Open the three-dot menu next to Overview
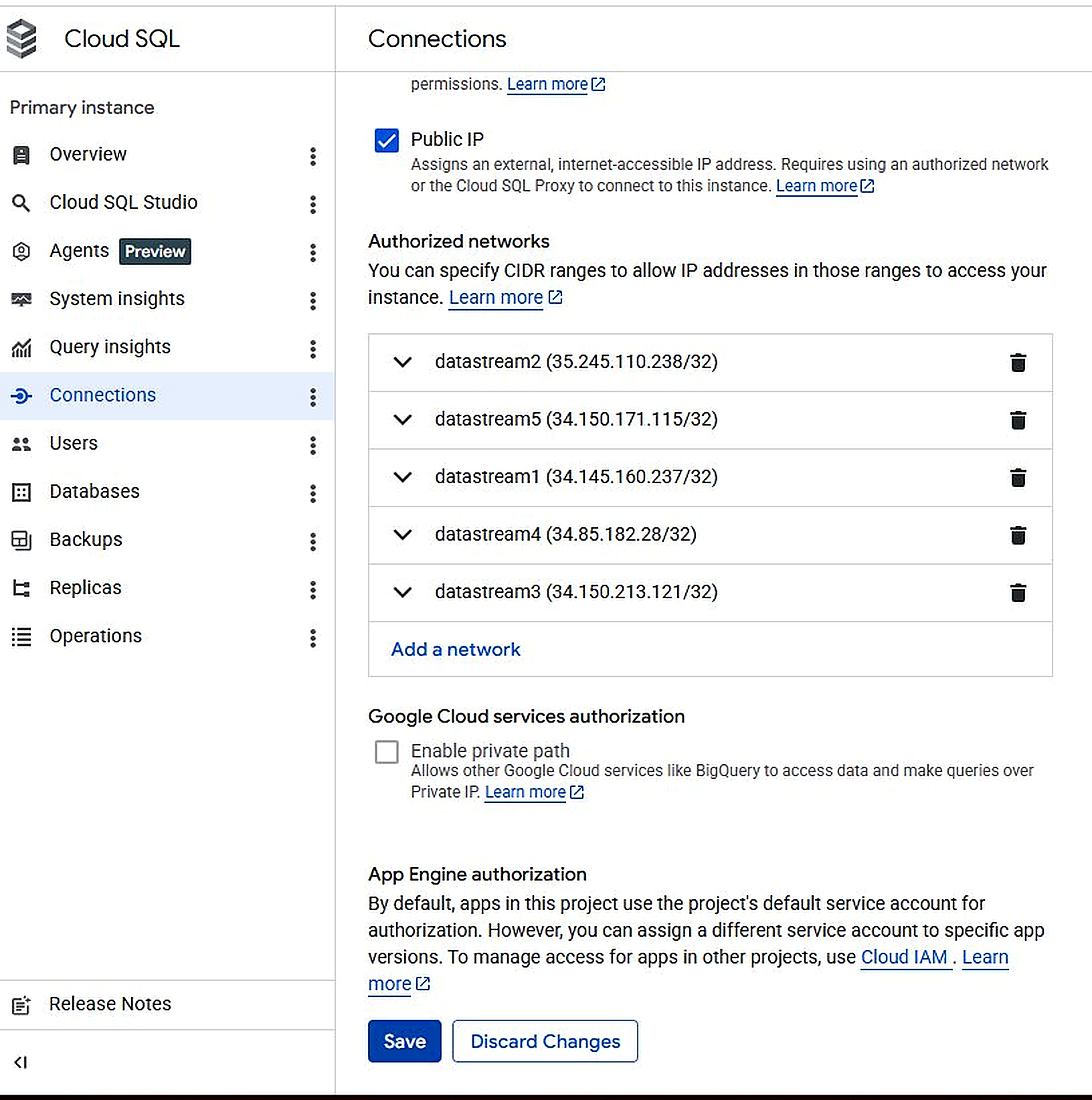The width and height of the screenshot is (1092, 1100). [x=312, y=156]
